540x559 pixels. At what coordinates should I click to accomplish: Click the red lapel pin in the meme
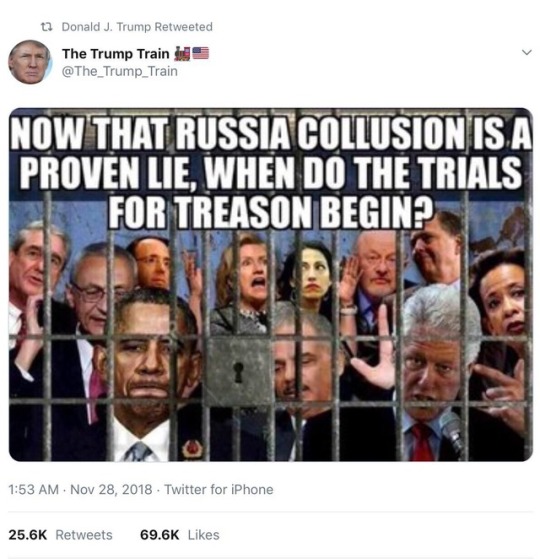(192, 448)
